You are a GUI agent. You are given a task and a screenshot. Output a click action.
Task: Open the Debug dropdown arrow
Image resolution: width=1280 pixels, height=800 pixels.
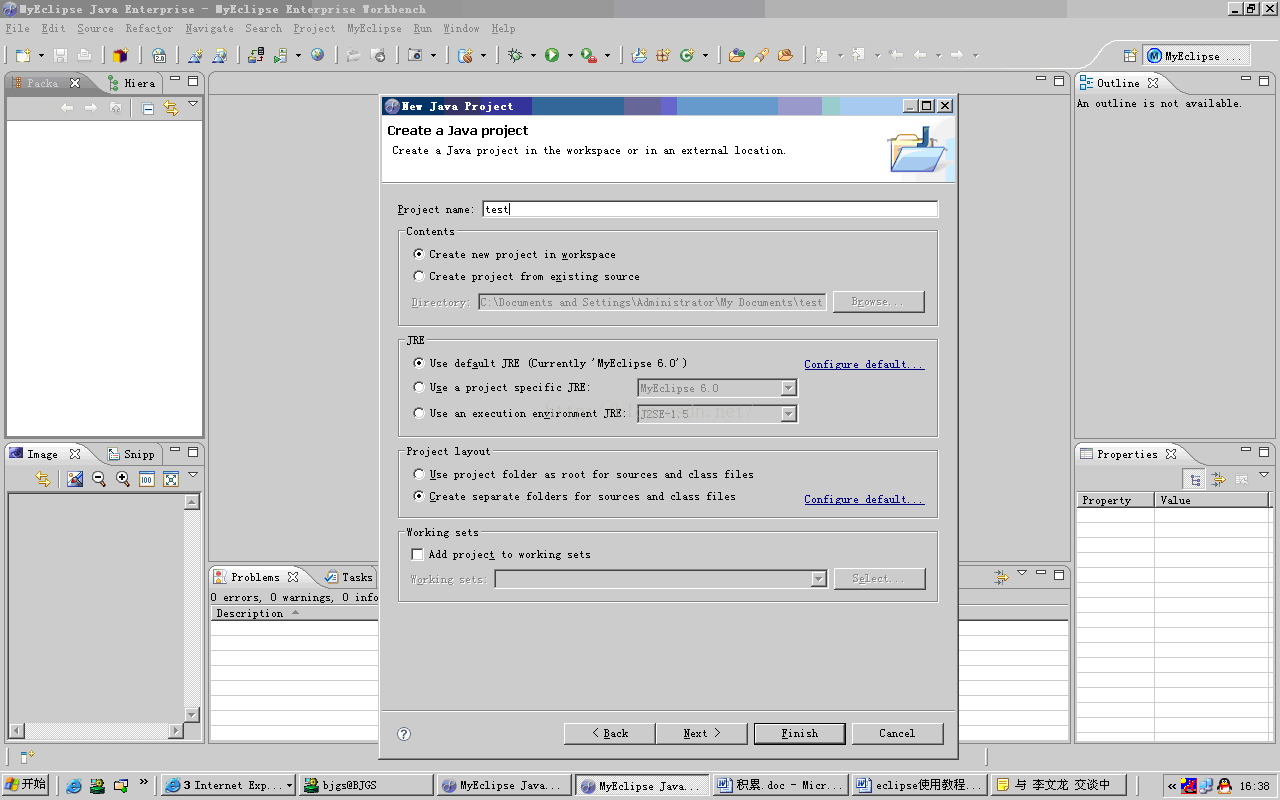point(533,56)
